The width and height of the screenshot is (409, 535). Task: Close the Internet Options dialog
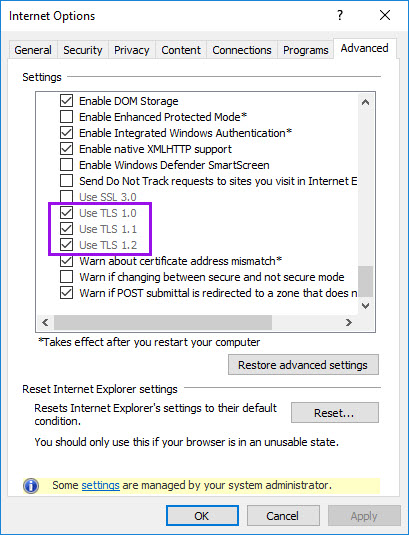tap(385, 15)
